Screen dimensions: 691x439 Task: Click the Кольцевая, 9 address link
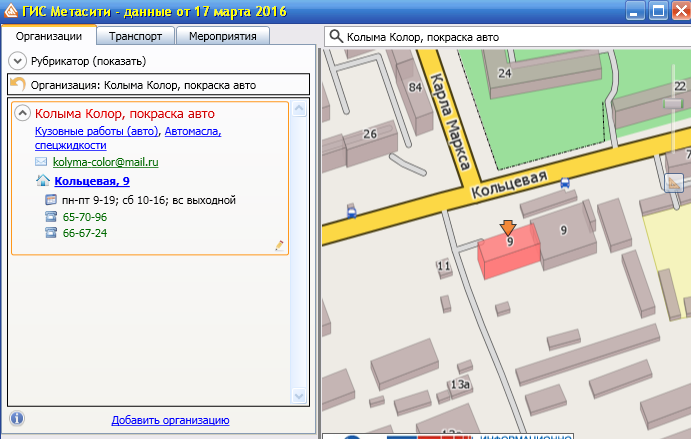point(92,181)
